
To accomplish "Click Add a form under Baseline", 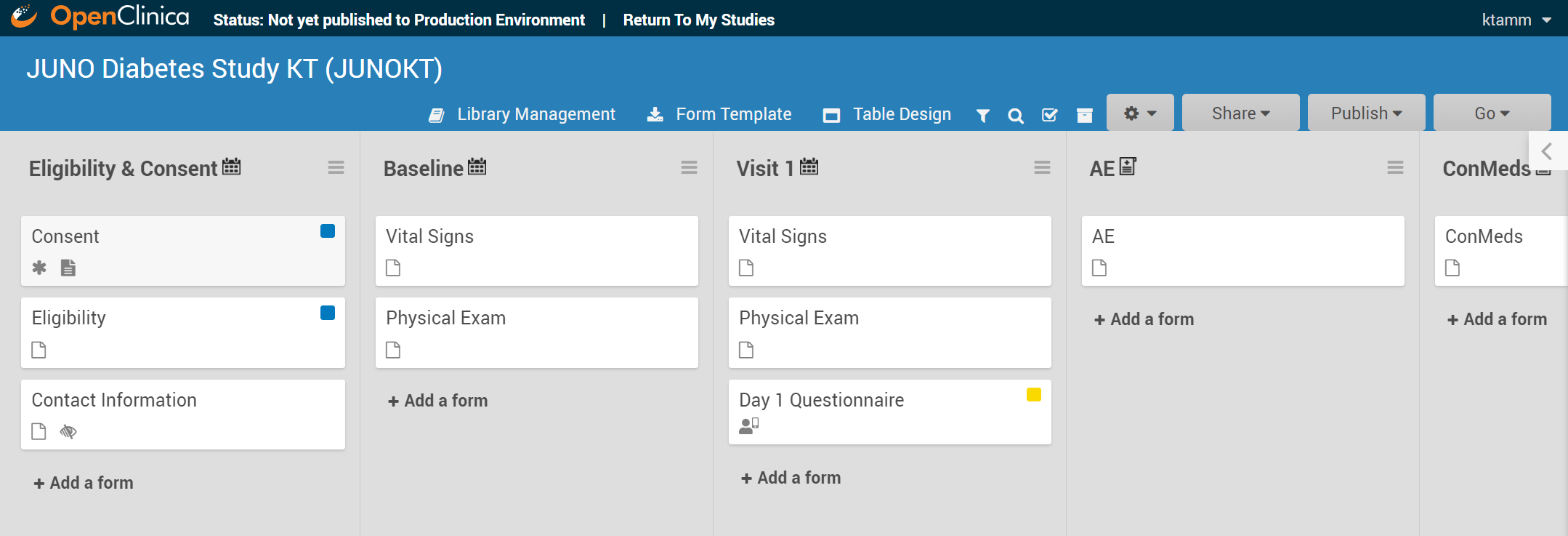I will tap(438, 401).
